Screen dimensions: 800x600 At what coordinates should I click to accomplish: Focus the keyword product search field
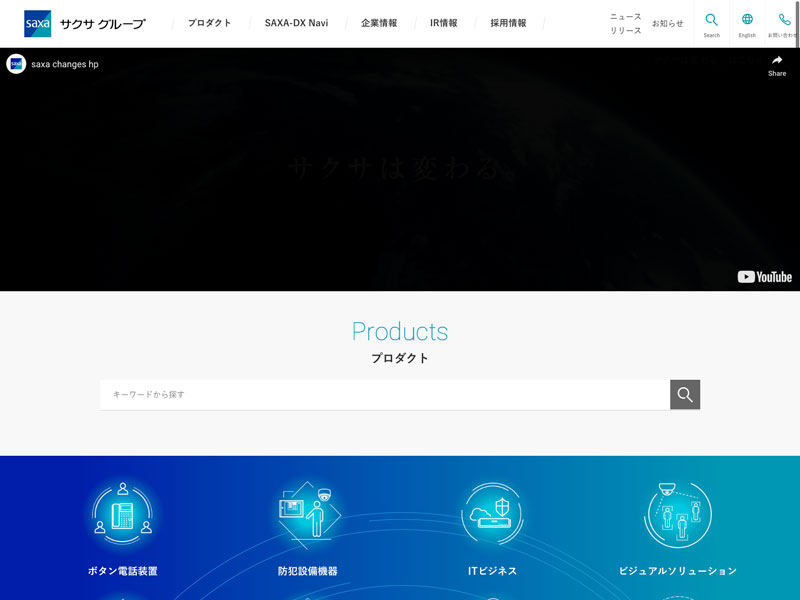click(x=385, y=395)
